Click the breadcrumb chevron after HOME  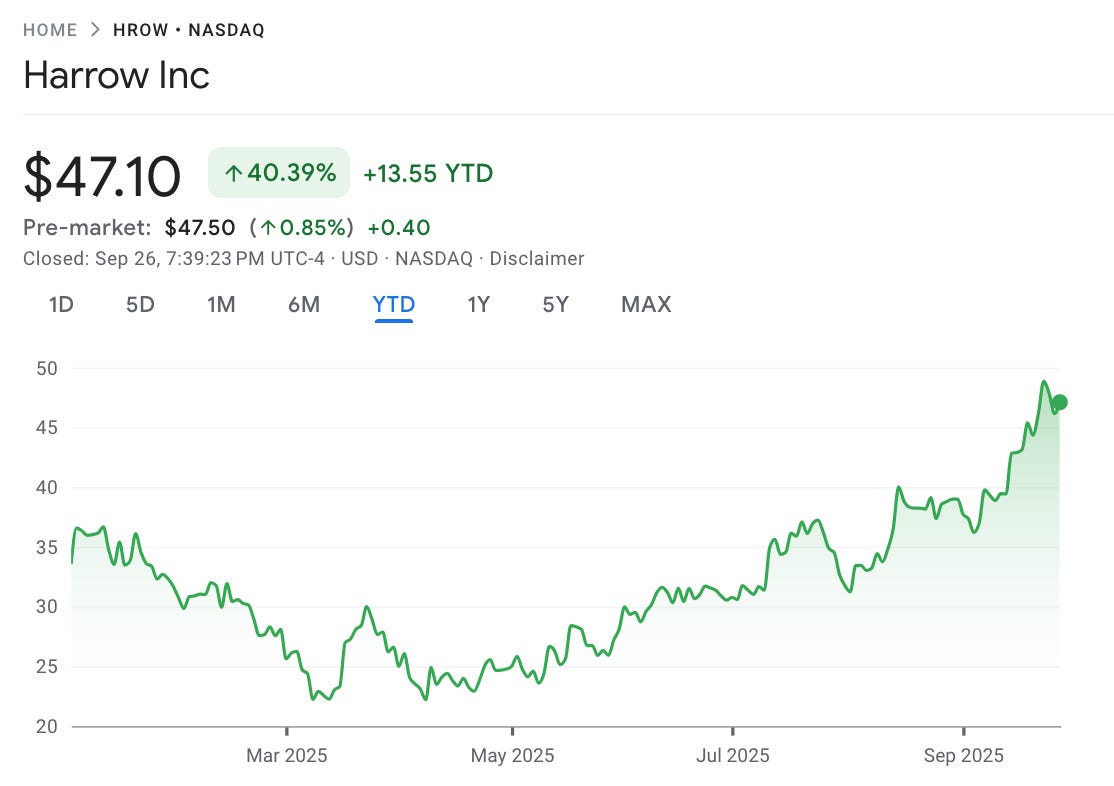pos(95,30)
